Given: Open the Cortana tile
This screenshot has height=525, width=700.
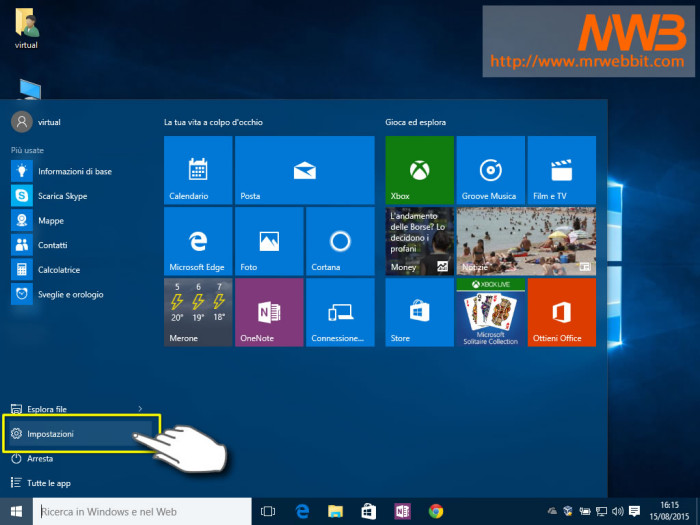Looking at the screenshot, I should (340, 241).
